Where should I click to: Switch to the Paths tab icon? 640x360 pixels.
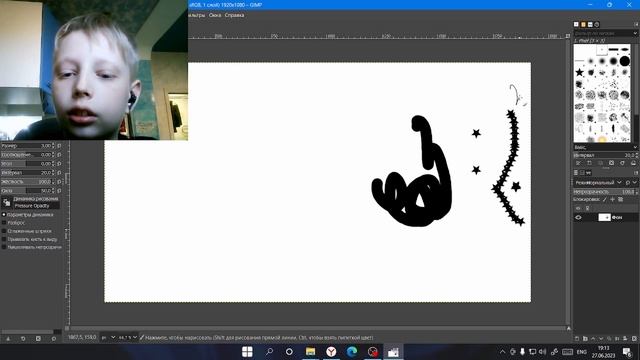click(x=589, y=173)
